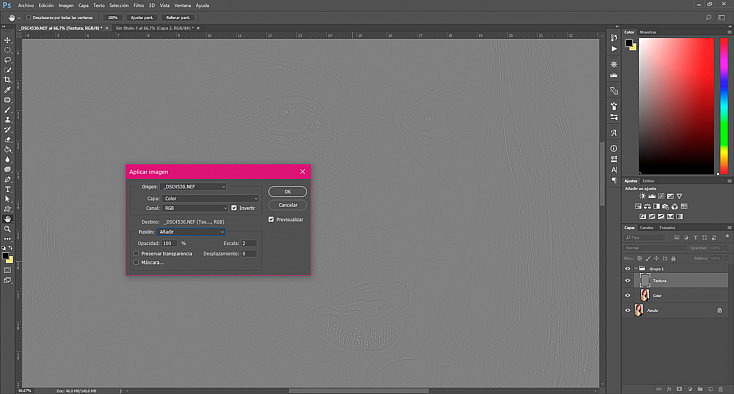Viewport: 734px width, 394px height.
Task: Add a Levels adjustment
Action: coord(652,196)
